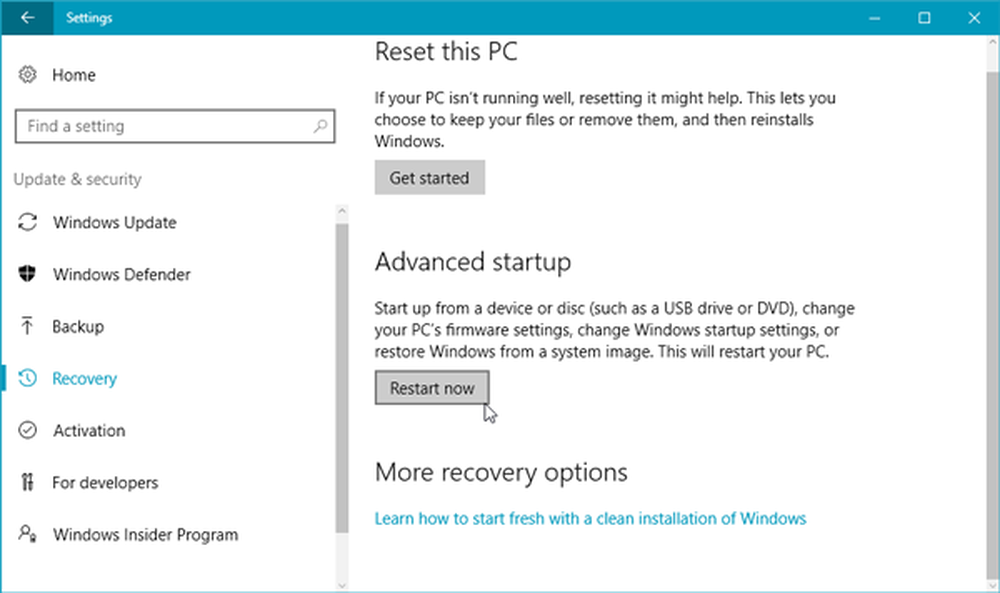Screen dimensions: 1000x593
Task: Focus the Find a setting field
Action: point(175,126)
